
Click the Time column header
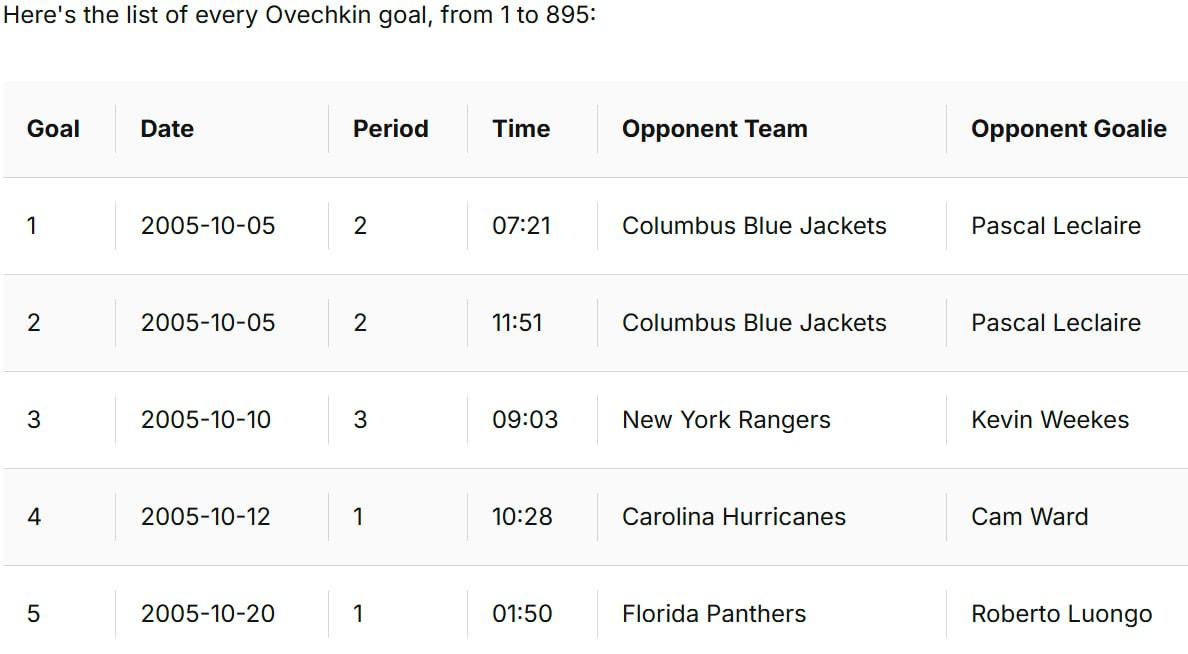click(x=521, y=129)
